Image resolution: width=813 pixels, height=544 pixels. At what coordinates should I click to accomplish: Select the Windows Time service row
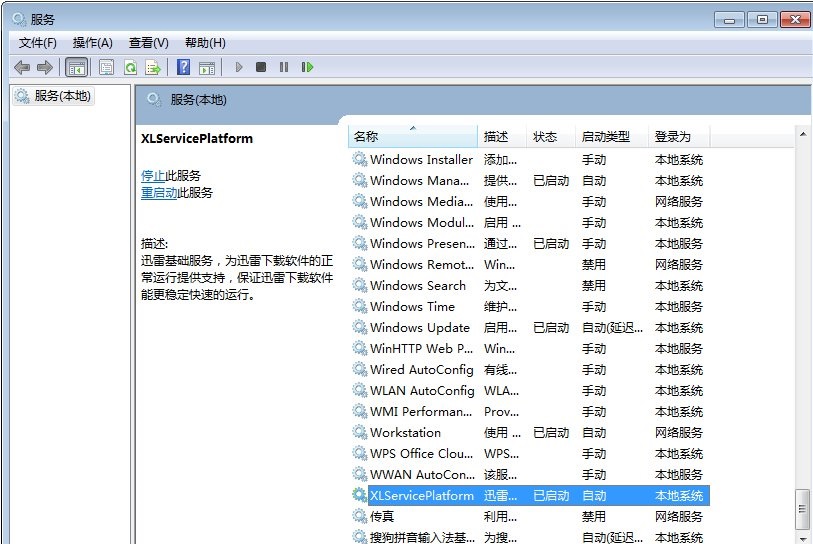(x=529, y=306)
